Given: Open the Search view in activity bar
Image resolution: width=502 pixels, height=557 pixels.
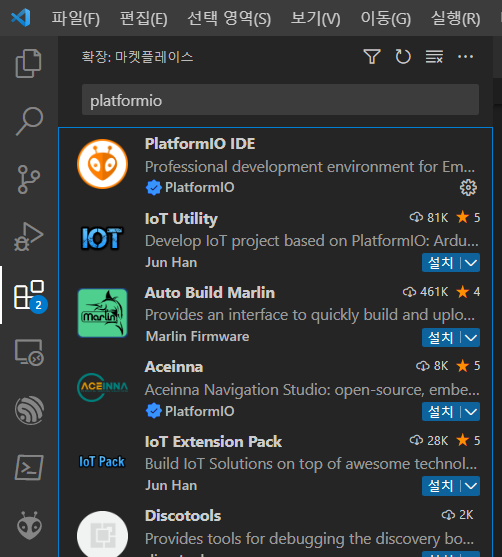Looking at the screenshot, I should (29, 121).
